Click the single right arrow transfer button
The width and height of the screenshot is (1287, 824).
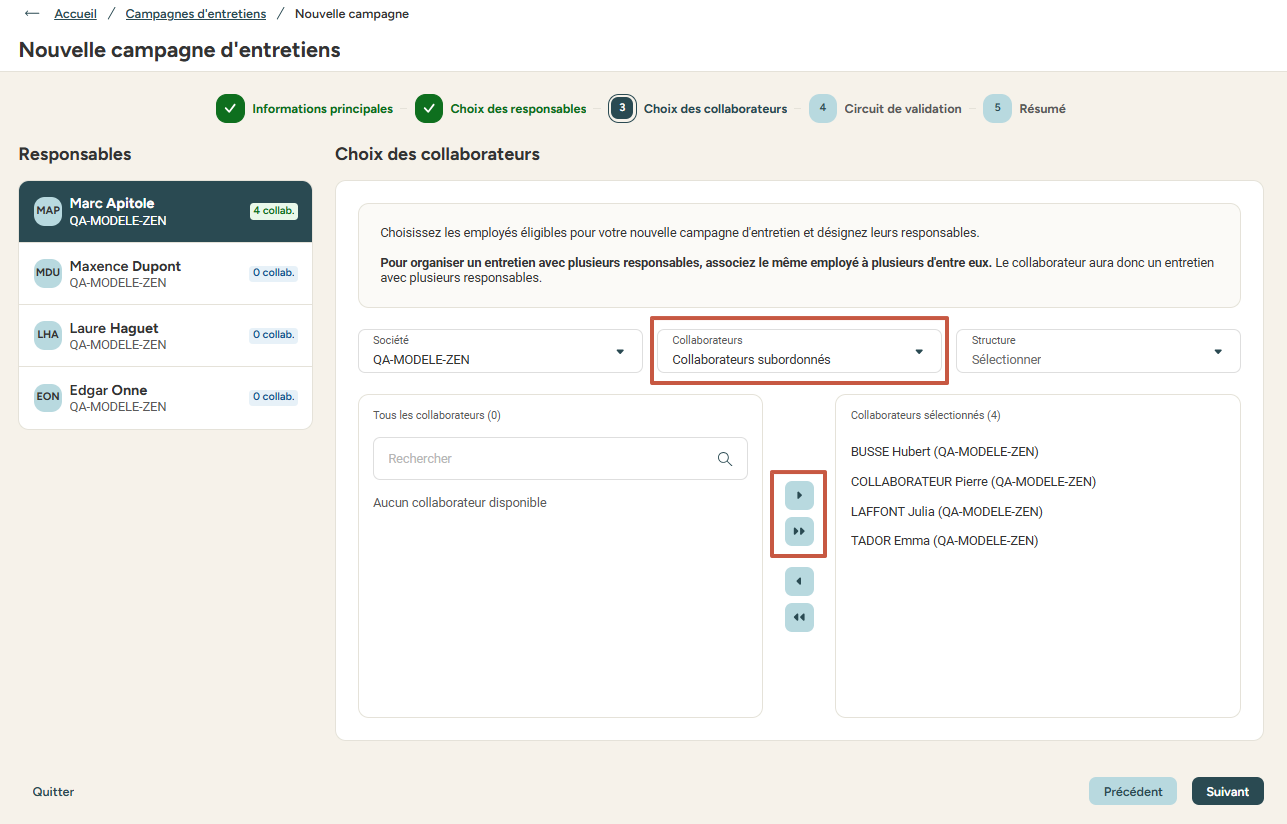click(799, 495)
